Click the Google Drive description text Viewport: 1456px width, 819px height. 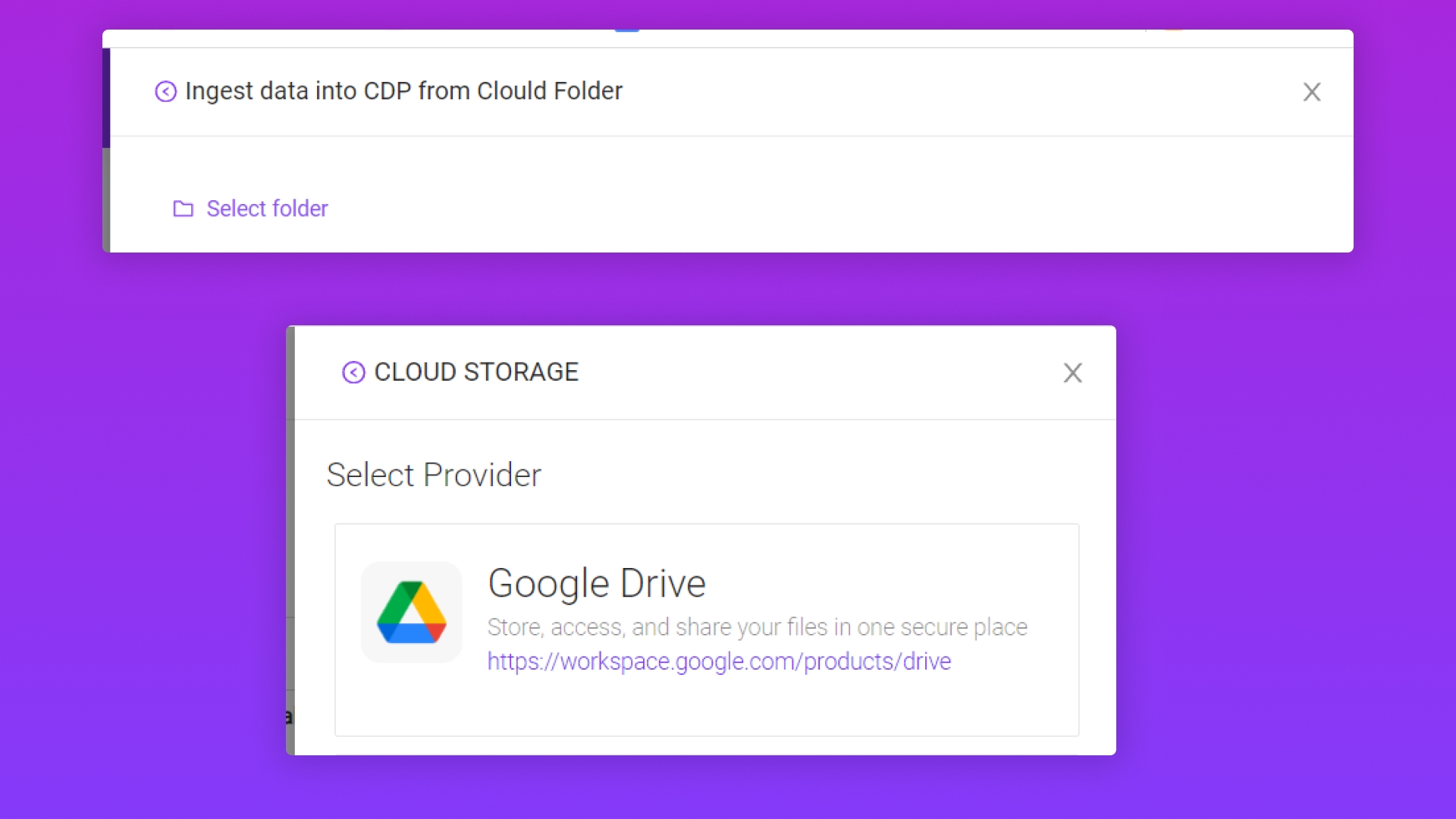coord(756,627)
